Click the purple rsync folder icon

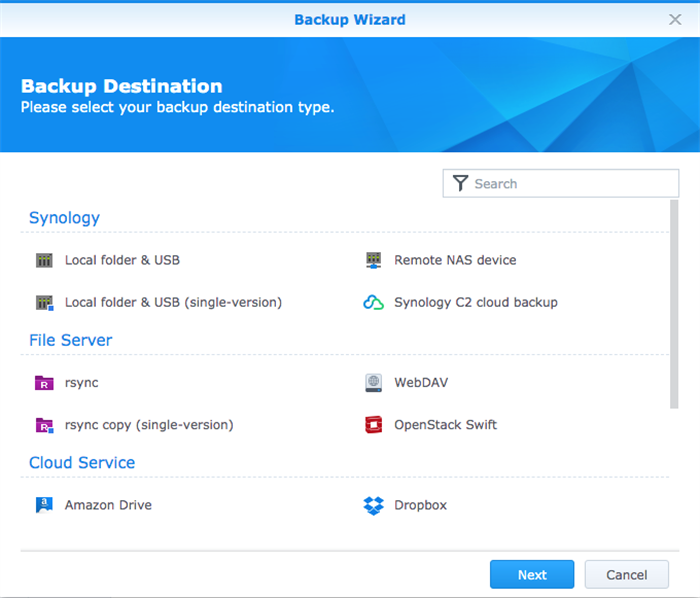(44, 383)
